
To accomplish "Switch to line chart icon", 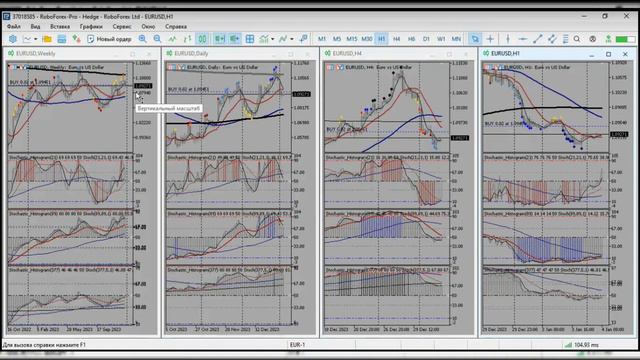I will (172, 39).
